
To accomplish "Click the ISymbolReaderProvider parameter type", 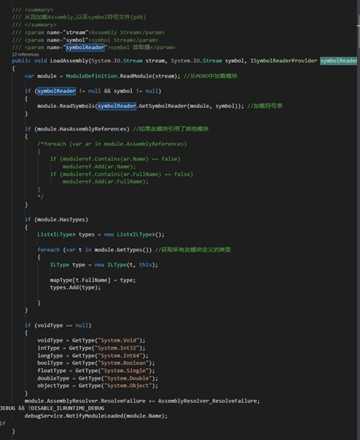I will [x=284, y=61].
